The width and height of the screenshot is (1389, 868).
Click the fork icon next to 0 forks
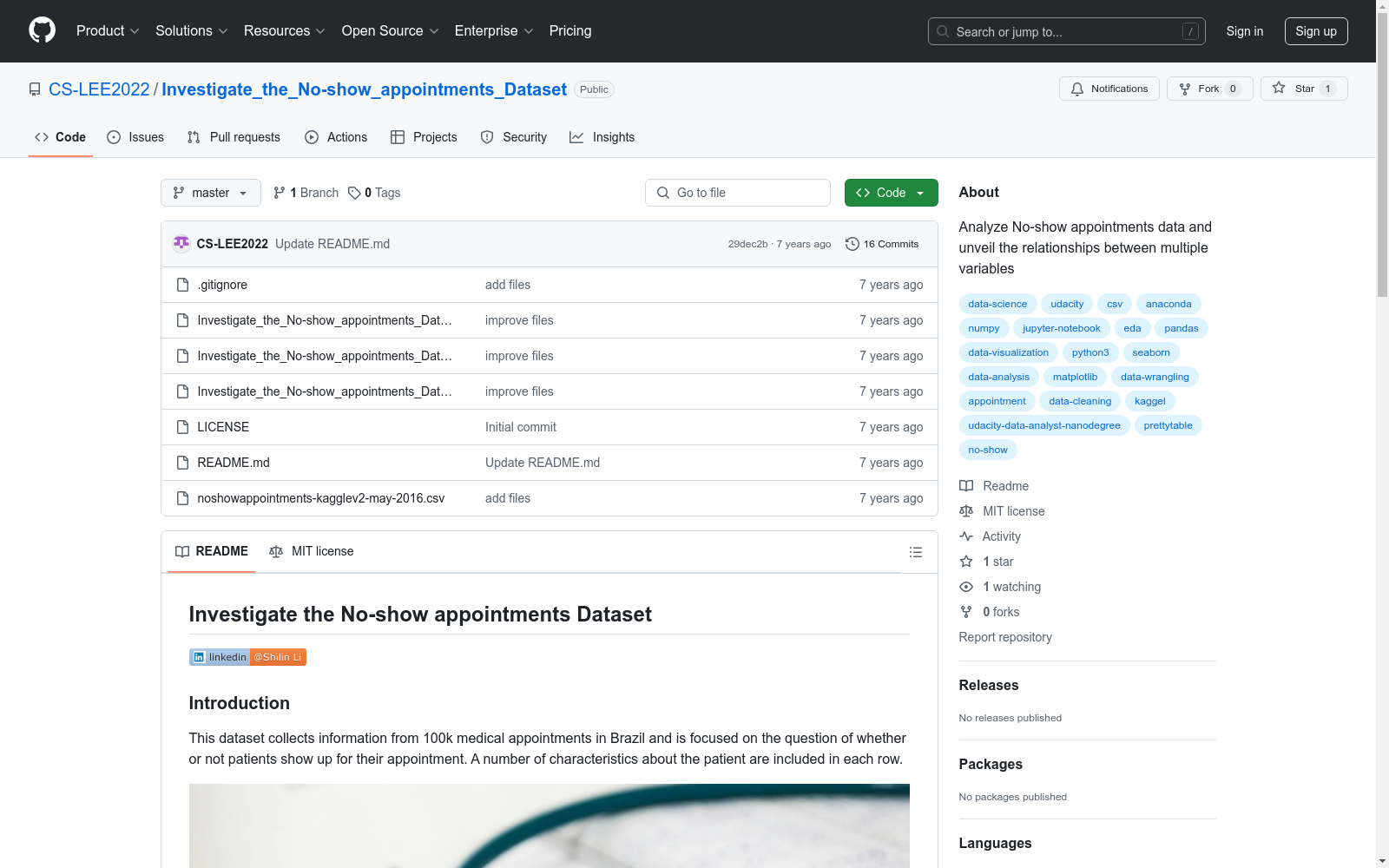(966, 612)
